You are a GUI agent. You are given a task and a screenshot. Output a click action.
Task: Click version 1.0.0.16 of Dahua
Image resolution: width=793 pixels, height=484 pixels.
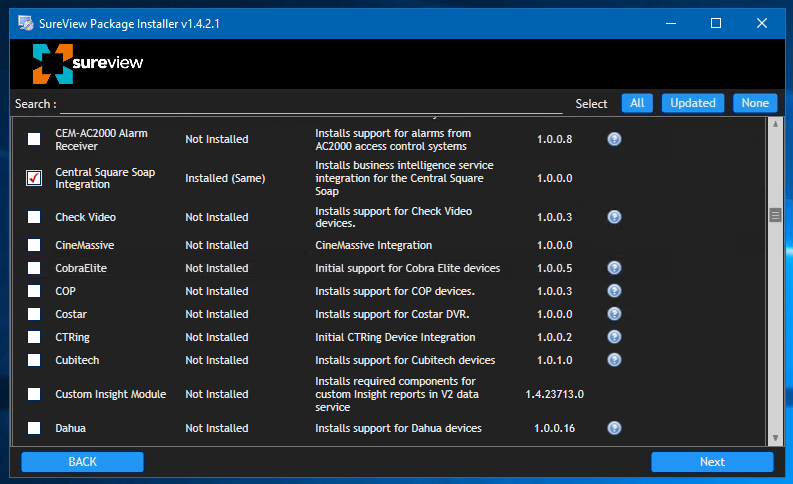(x=554, y=428)
